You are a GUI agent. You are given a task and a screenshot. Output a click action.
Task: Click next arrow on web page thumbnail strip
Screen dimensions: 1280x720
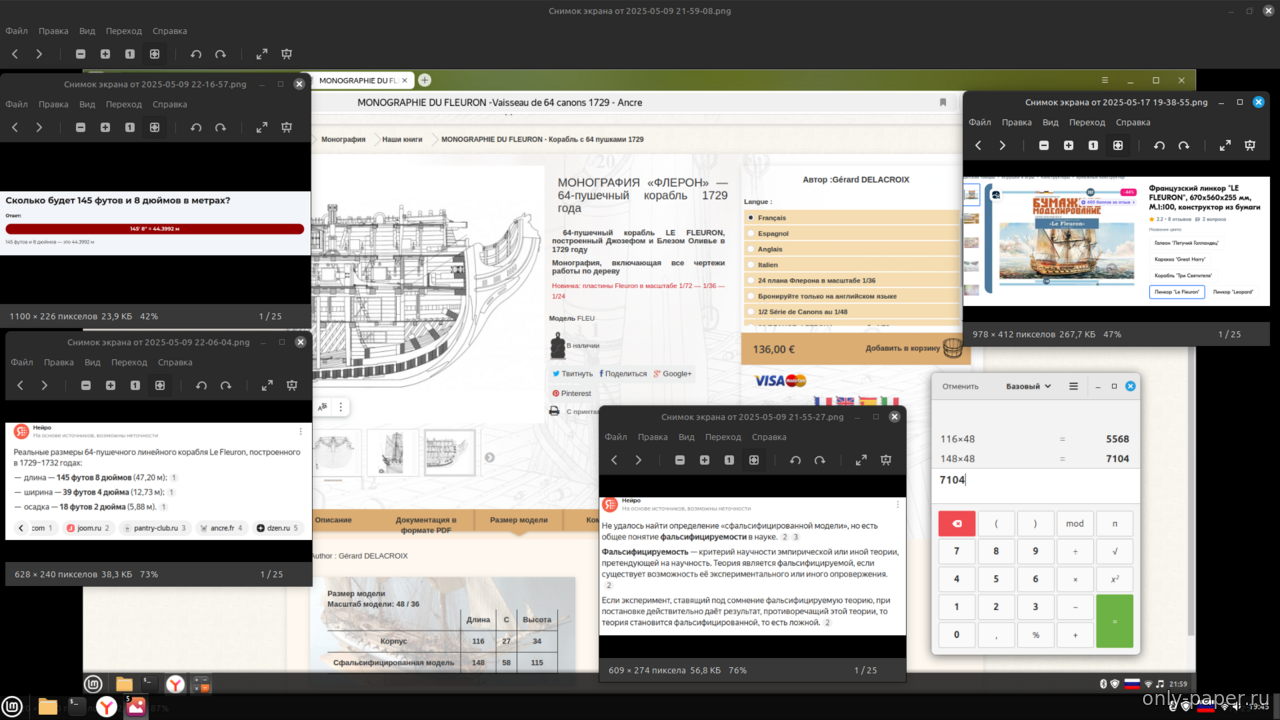[x=490, y=457]
